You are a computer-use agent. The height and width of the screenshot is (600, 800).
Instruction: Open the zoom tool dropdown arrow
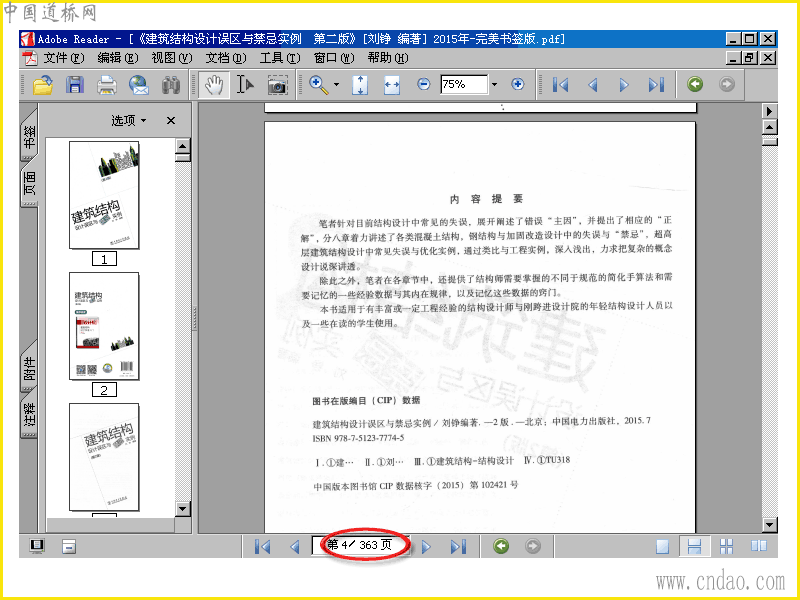coord(336,85)
